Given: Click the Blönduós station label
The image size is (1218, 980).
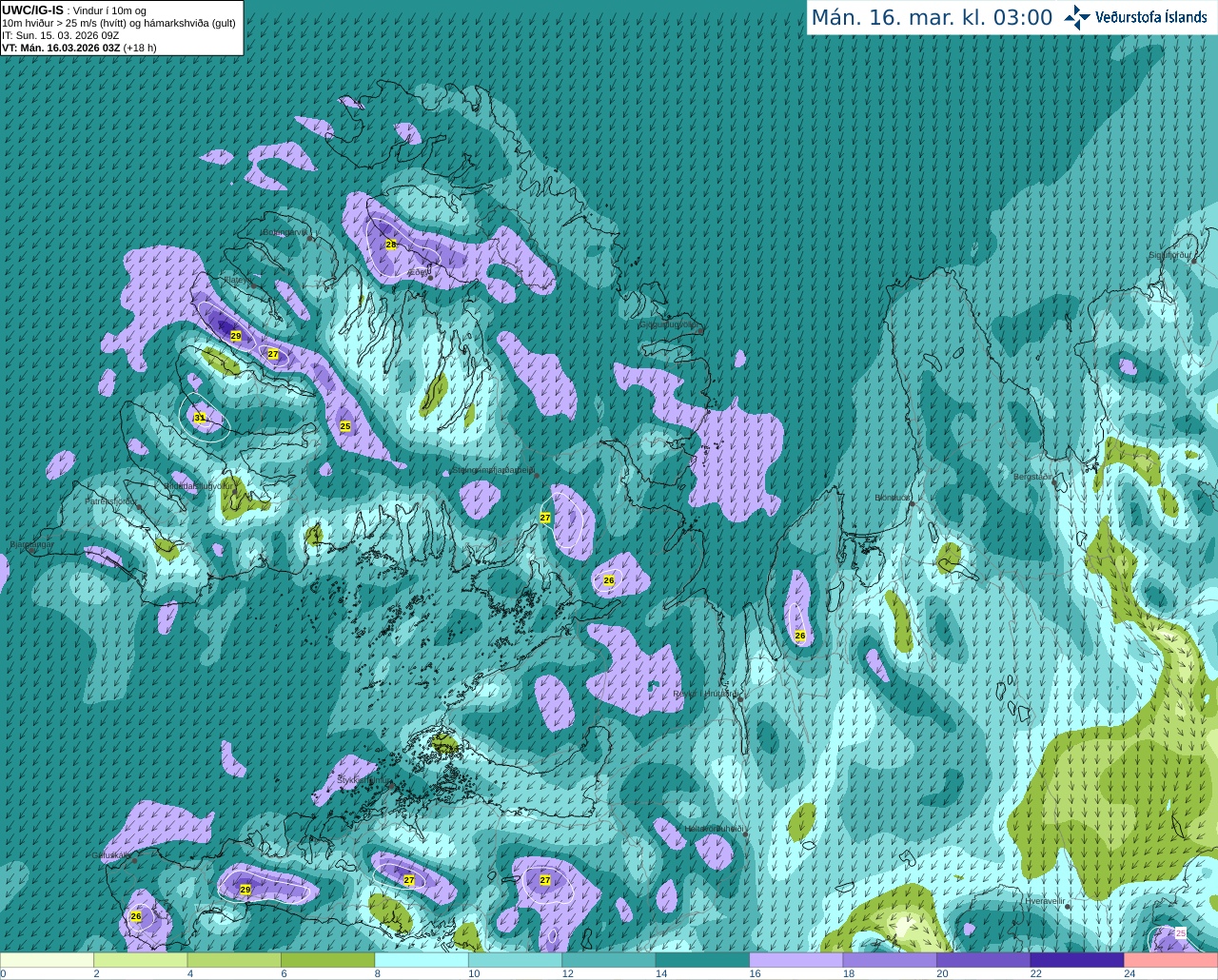Looking at the screenshot, I should 893,498.
